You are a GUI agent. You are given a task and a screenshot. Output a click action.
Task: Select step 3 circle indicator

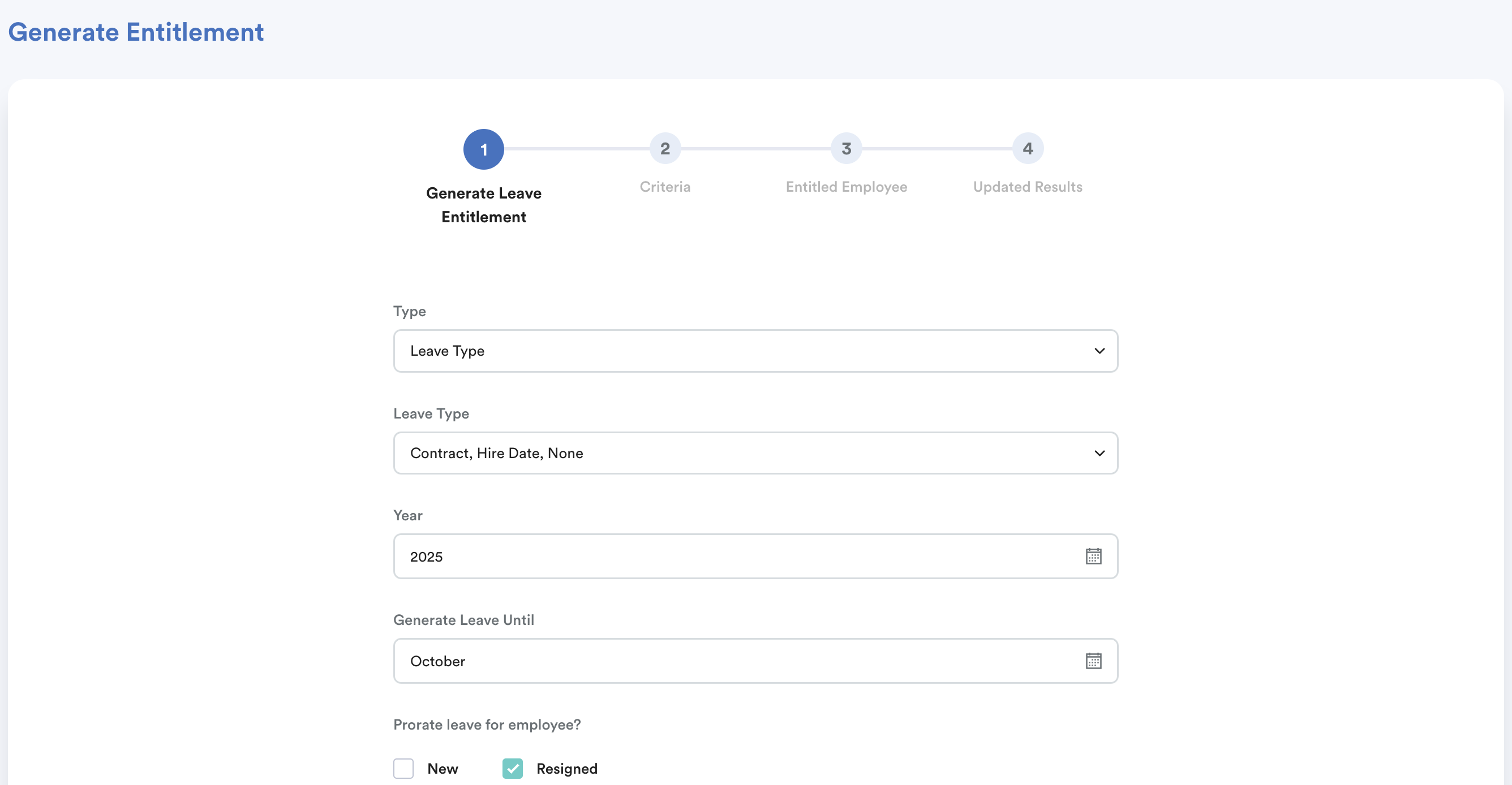coord(846,149)
